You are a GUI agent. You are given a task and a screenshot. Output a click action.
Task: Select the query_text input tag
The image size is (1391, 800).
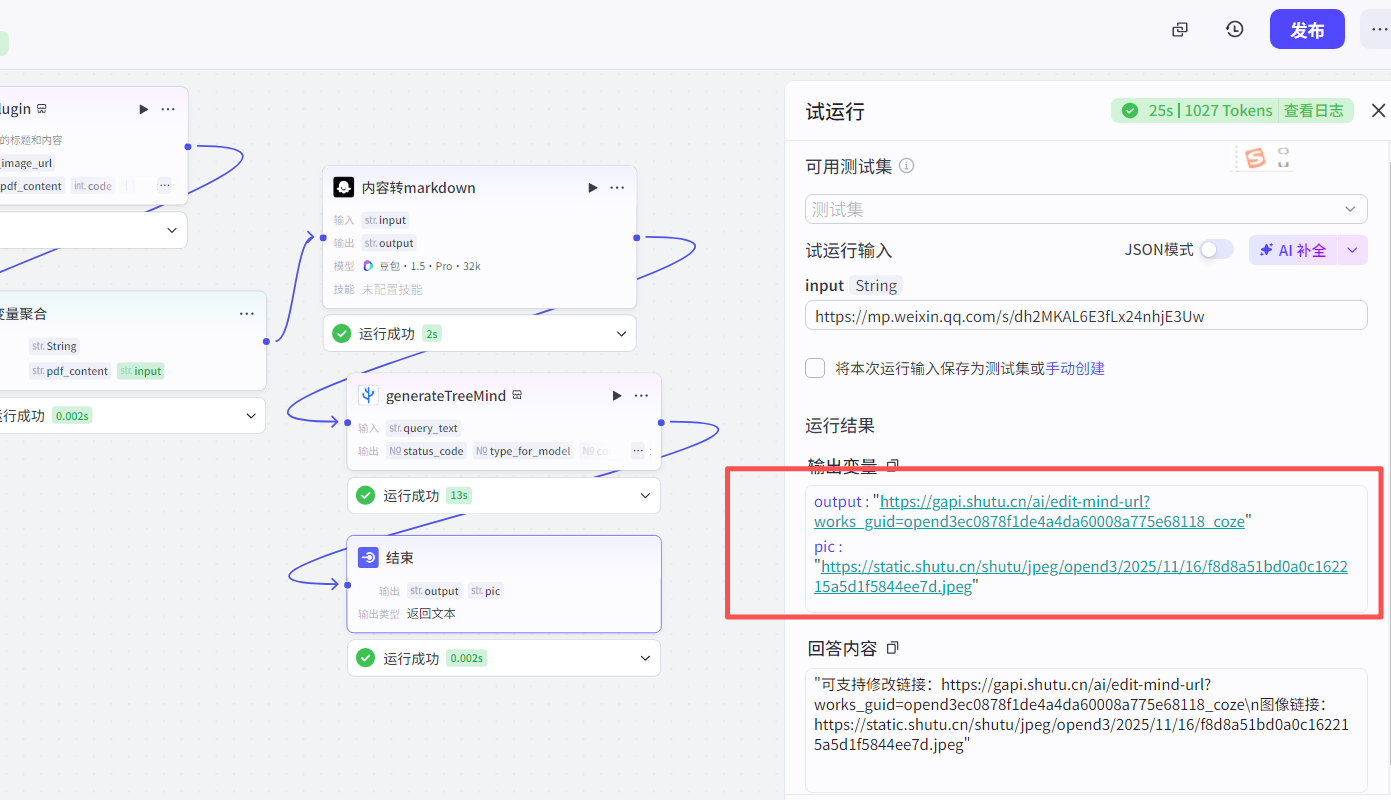tap(423, 428)
